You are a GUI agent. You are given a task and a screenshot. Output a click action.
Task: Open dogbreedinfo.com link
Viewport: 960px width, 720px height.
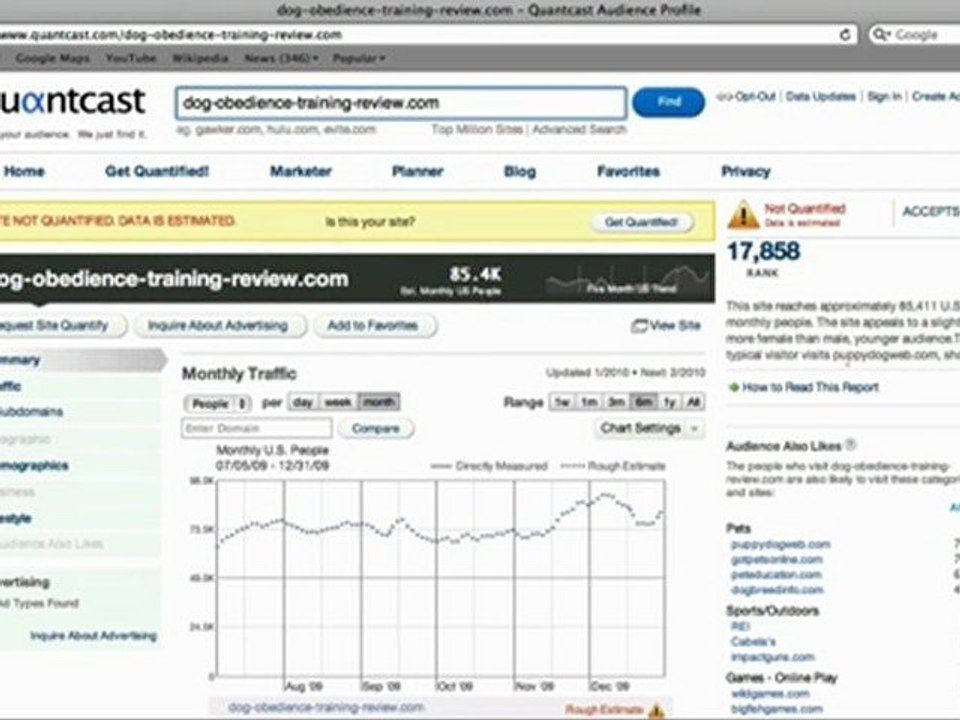coord(777,590)
